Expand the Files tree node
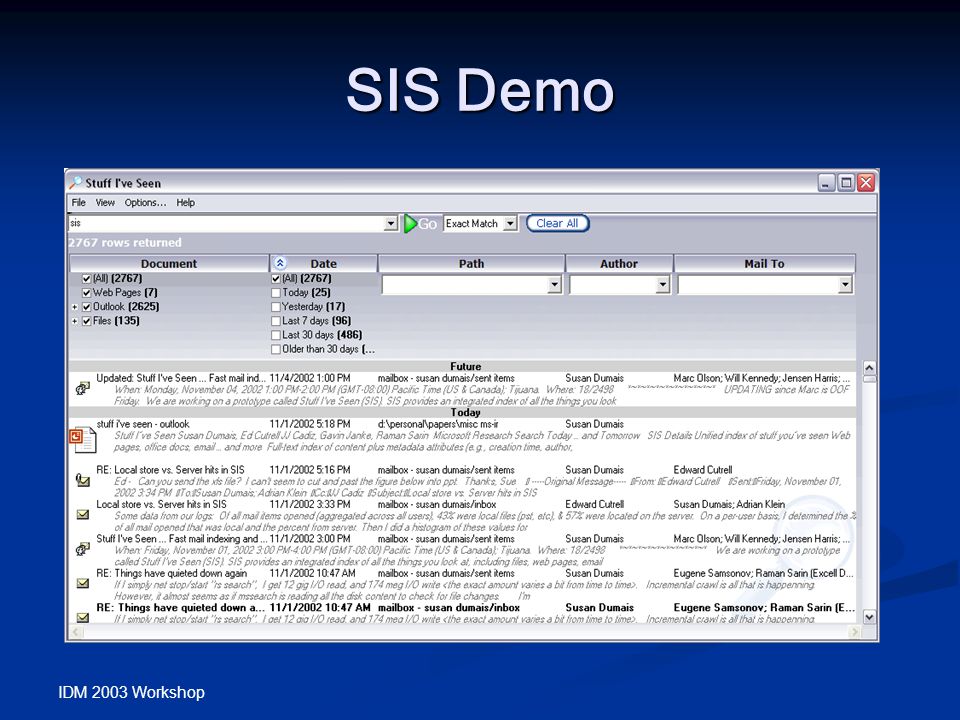This screenshot has height=720, width=960. click(x=75, y=321)
